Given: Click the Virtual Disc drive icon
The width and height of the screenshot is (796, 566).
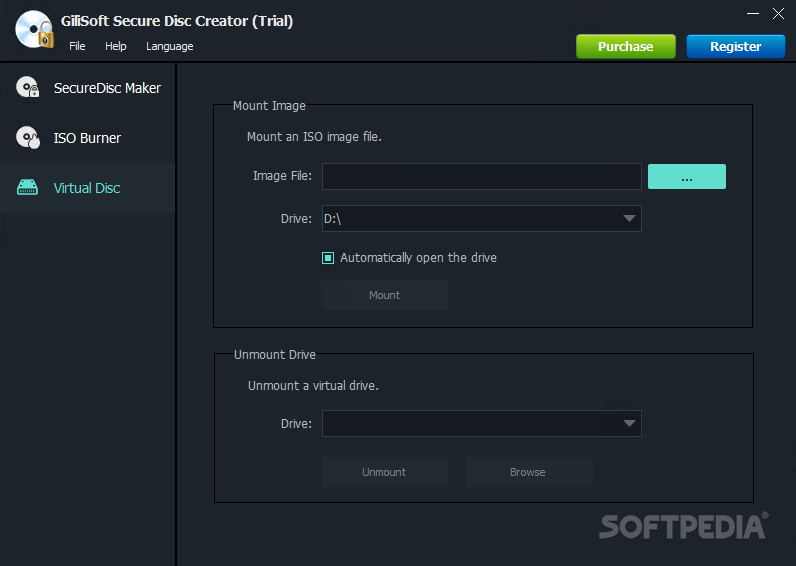Looking at the screenshot, I should tap(27, 187).
